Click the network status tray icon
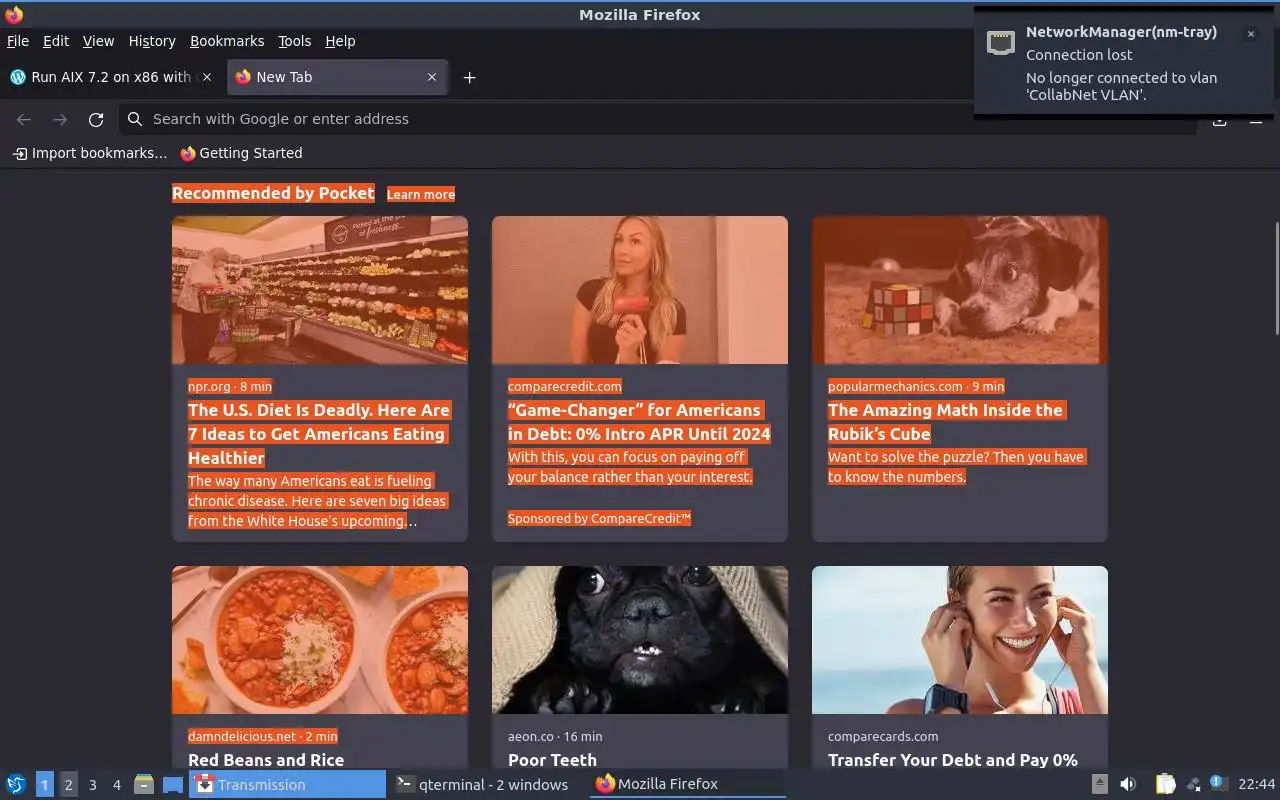This screenshot has height=800, width=1280. pos(1193,784)
